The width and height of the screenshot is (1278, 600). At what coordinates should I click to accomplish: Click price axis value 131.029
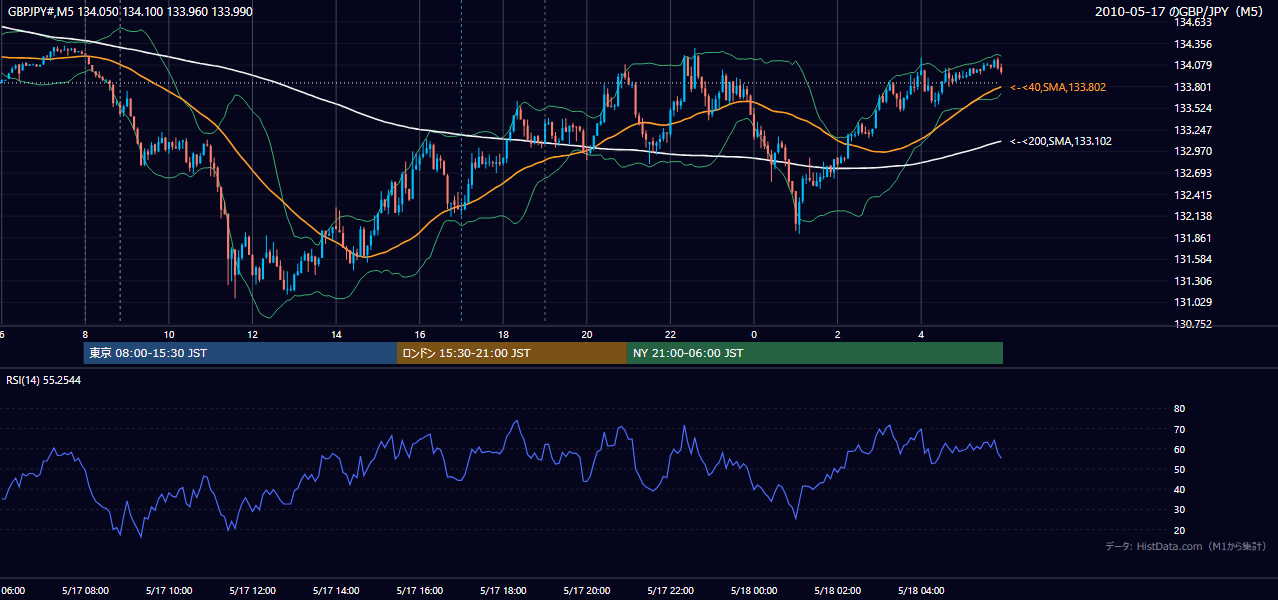coord(1192,303)
